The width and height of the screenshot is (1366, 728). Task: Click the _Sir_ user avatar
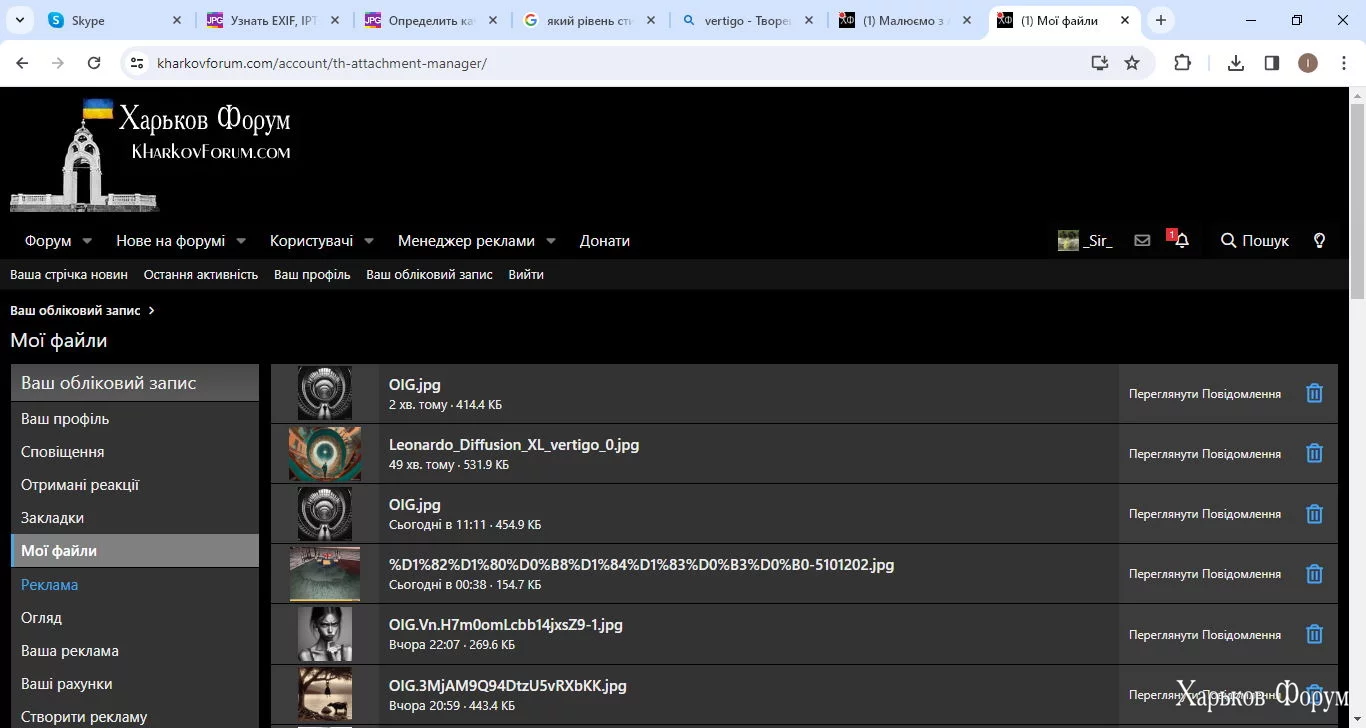1068,241
